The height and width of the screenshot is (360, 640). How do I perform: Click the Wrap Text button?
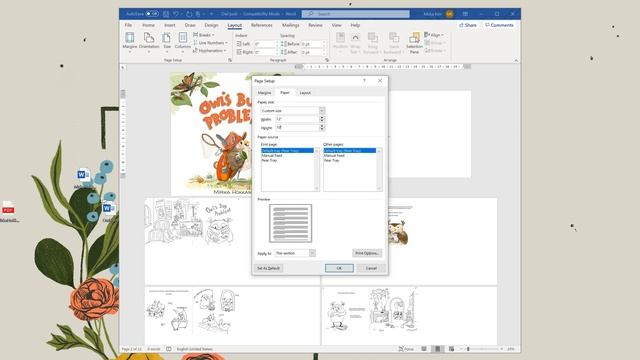coord(355,42)
